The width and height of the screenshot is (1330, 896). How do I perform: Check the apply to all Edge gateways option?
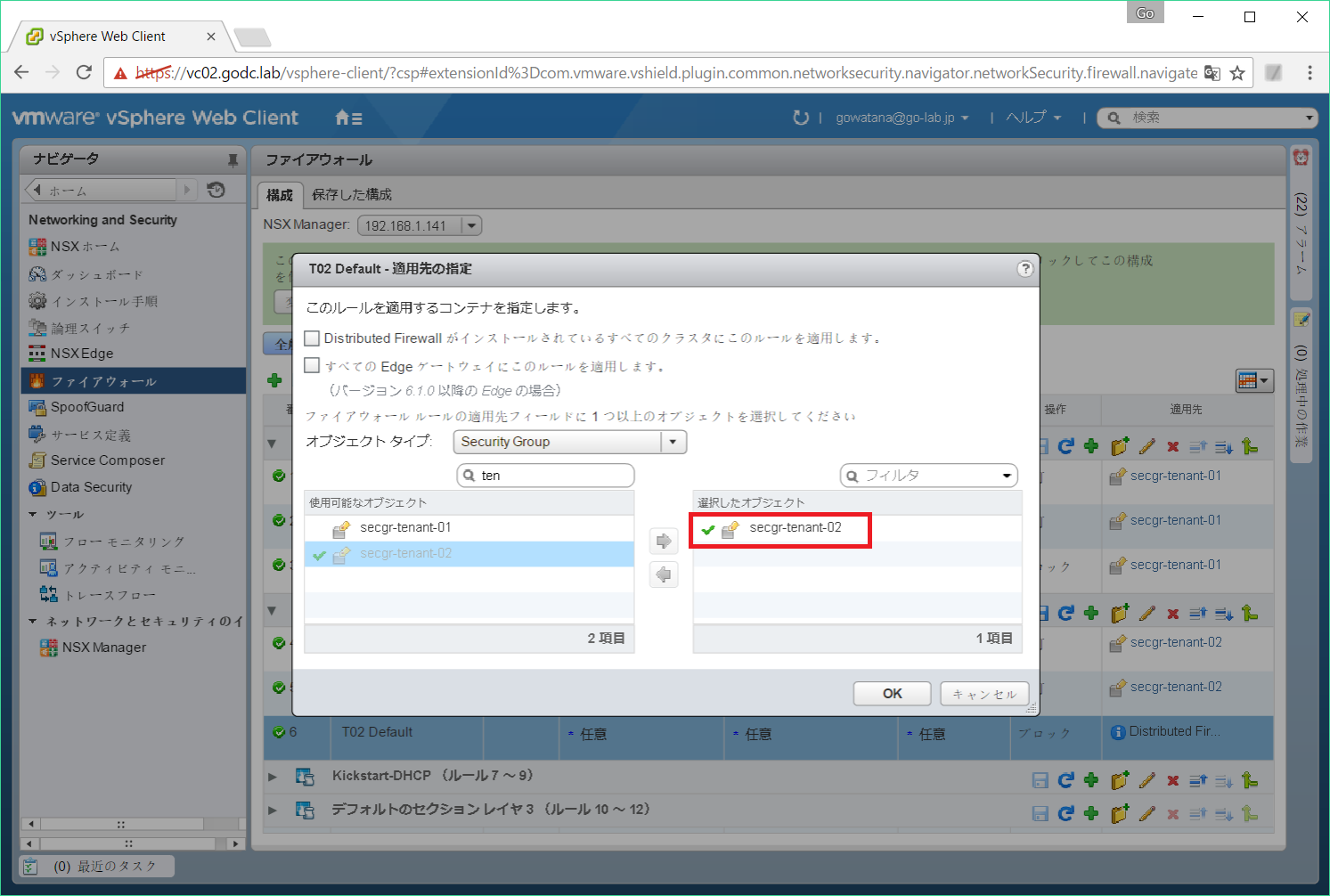pos(312,365)
